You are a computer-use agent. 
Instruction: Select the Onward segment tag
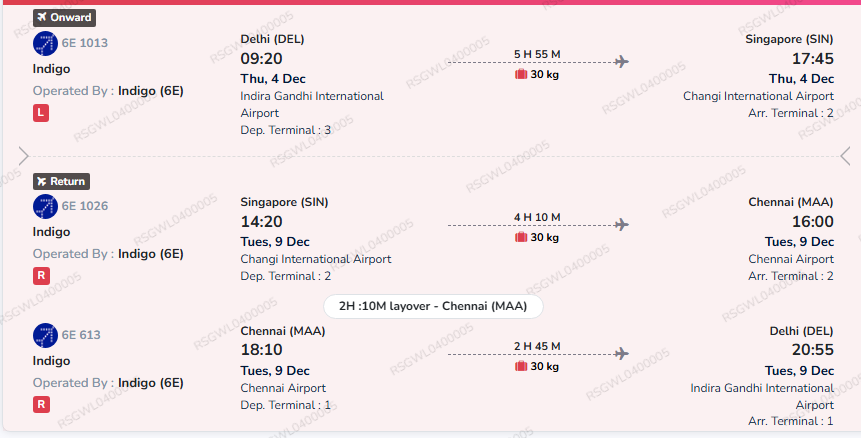click(64, 17)
